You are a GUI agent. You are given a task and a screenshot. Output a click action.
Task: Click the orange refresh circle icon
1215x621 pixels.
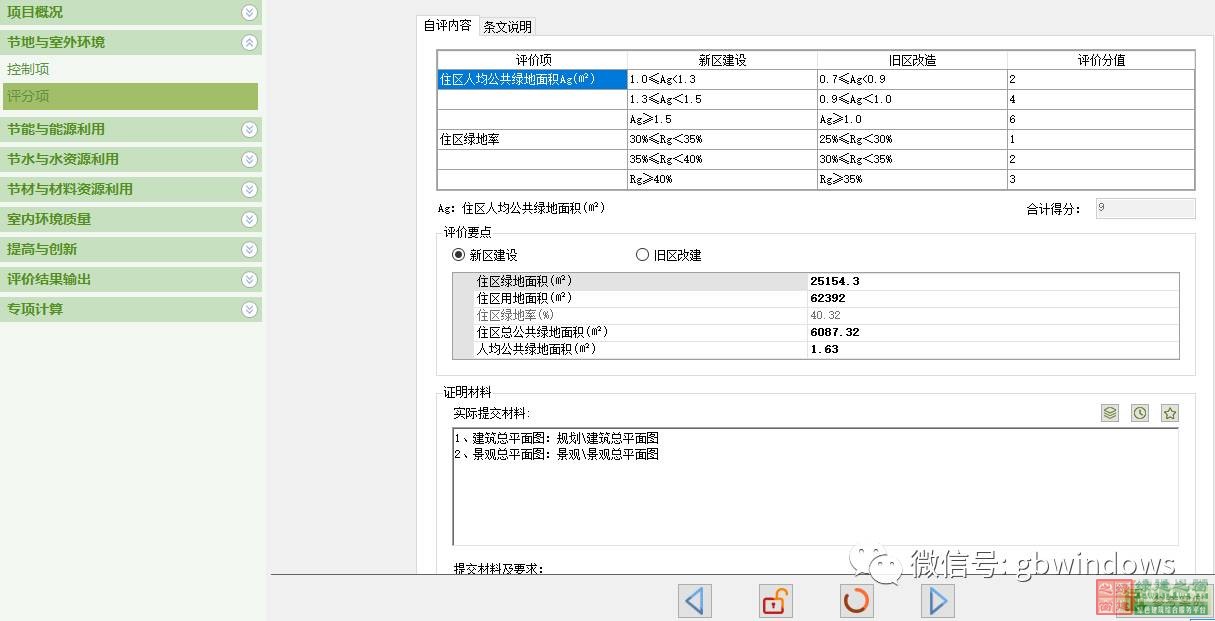857,600
